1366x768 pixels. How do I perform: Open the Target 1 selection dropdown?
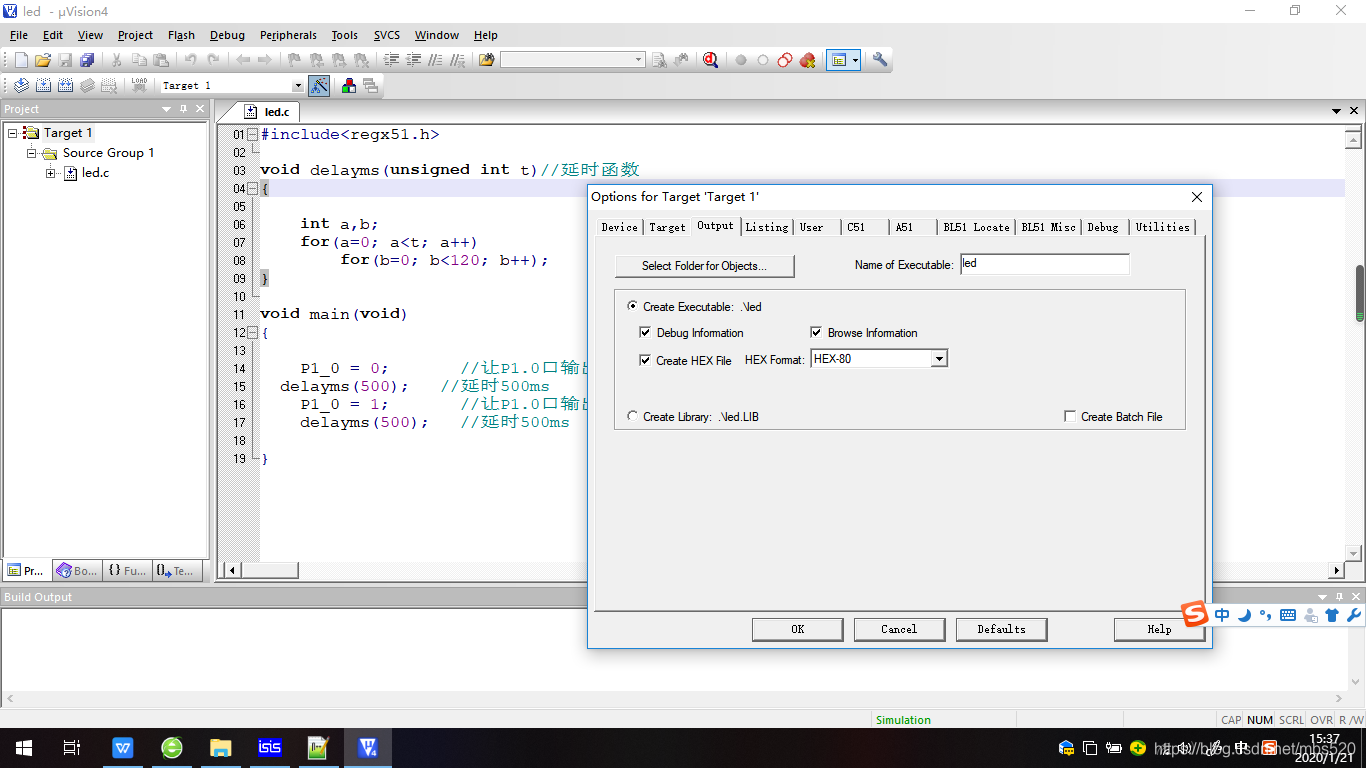pos(297,86)
